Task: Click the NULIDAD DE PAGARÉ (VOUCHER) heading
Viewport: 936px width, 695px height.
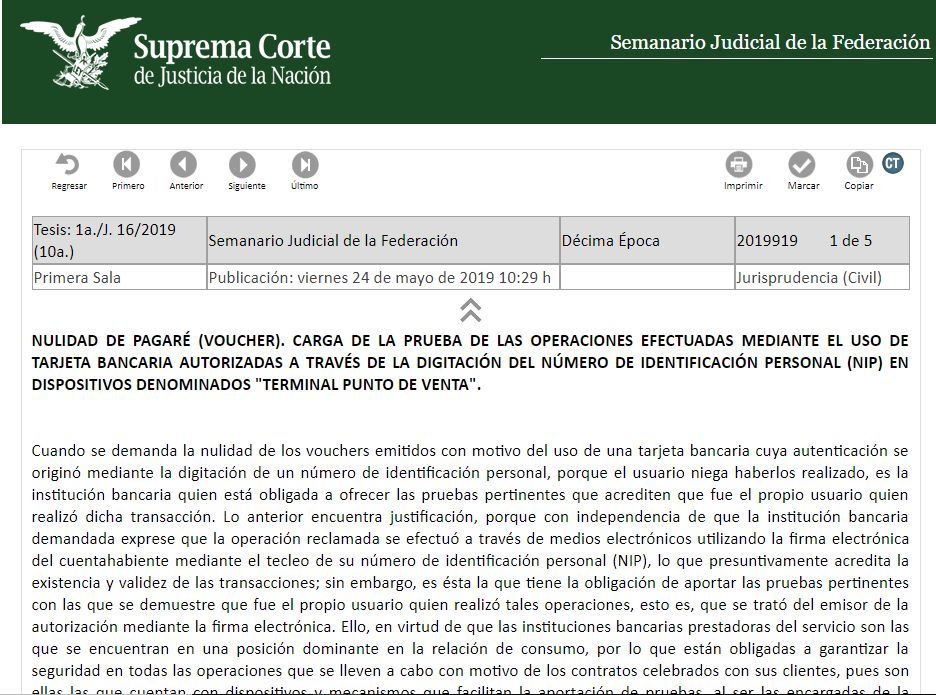Action: [470, 362]
